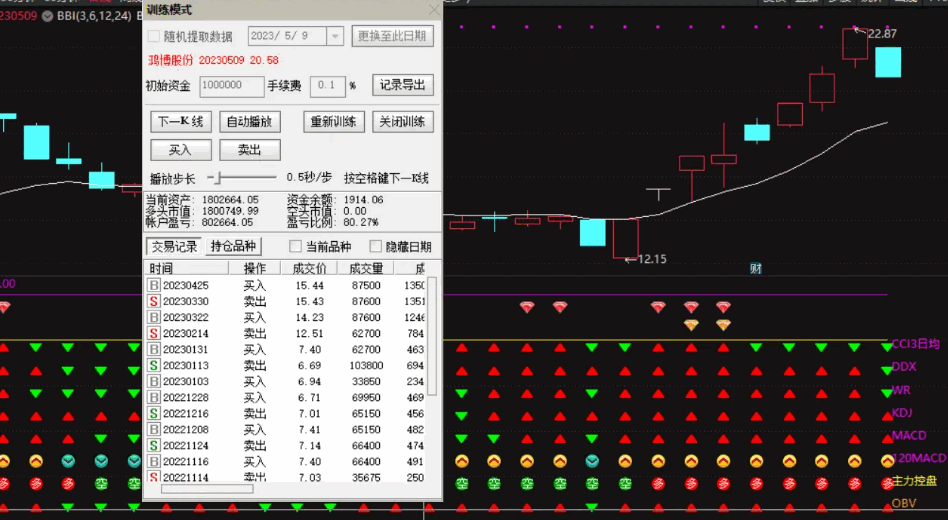Click the B icon for the 20221116 record
The image size is (948, 520).
pyautogui.click(x=154, y=461)
